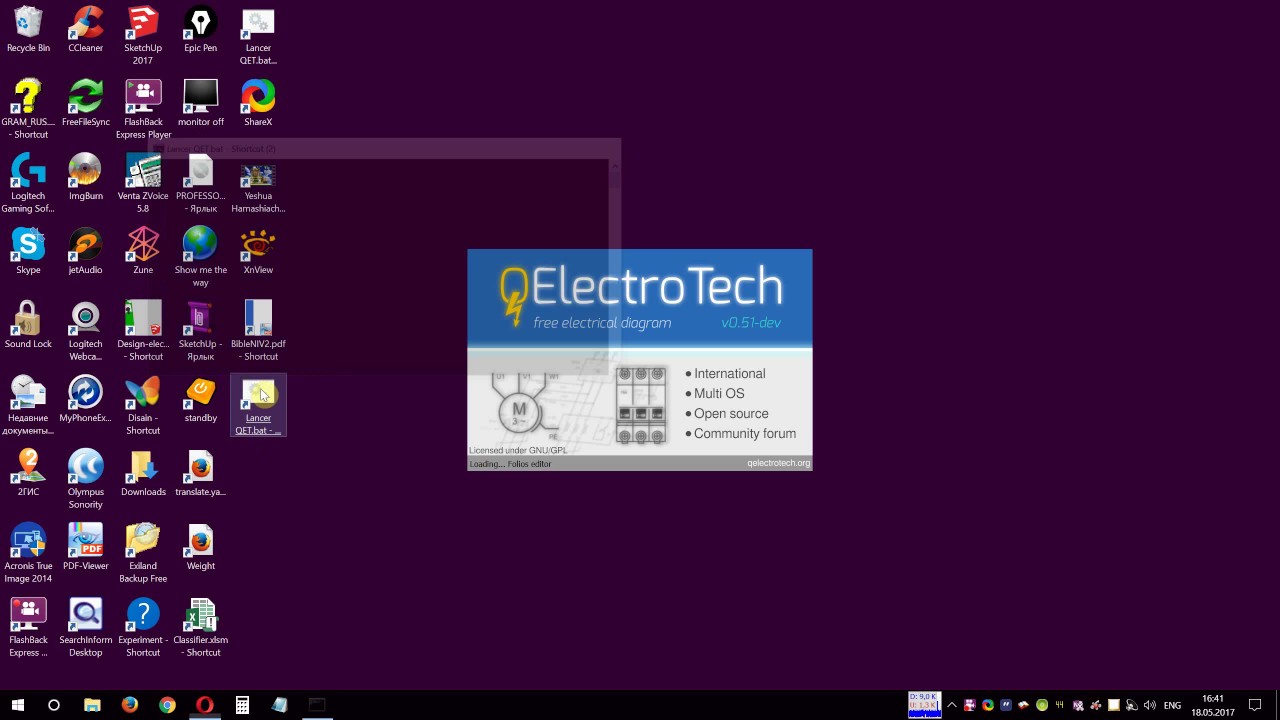This screenshot has height=720, width=1280.
Task: Expand hidden system tray icons
Action: click(x=952, y=705)
